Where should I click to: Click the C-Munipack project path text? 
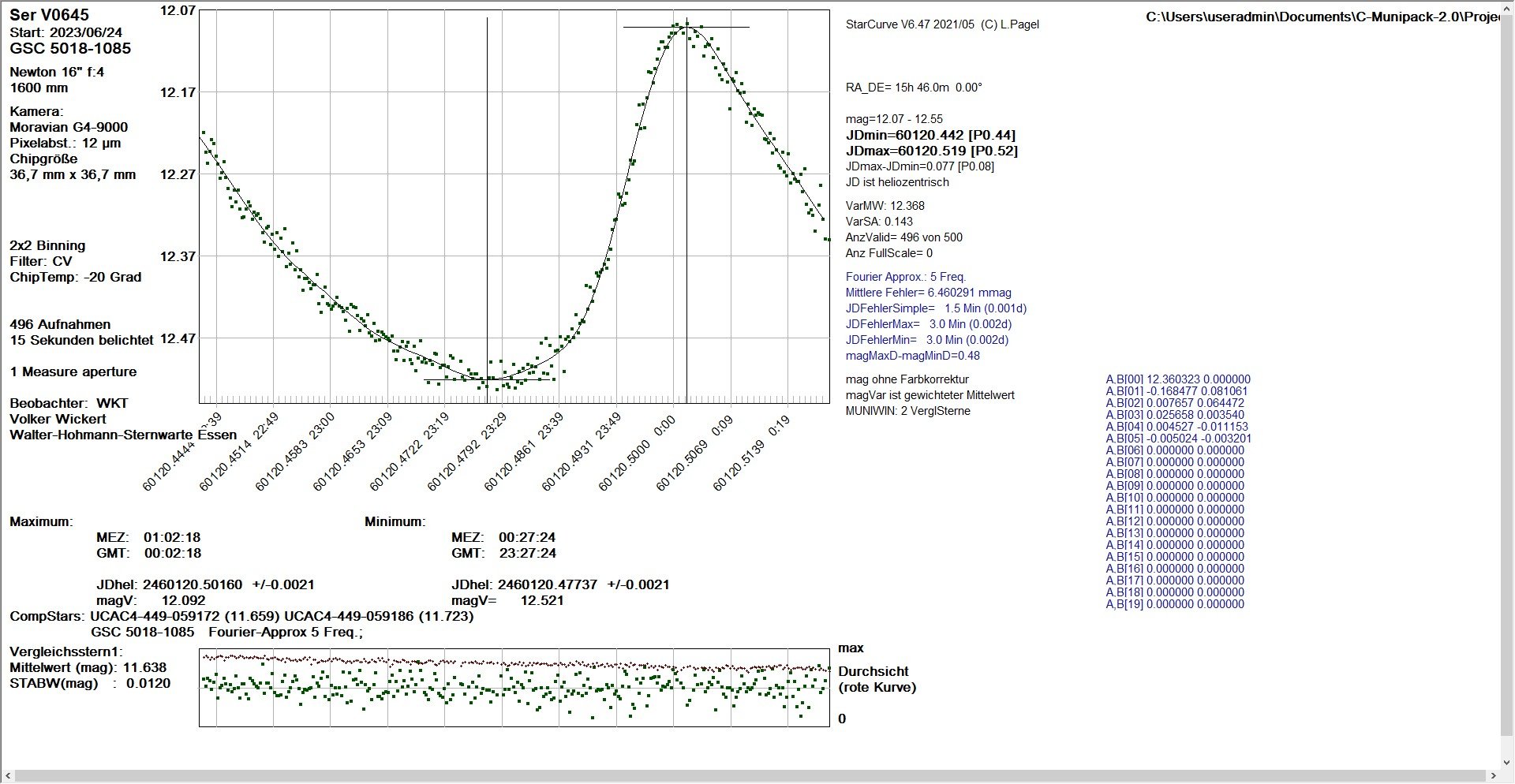[x=1322, y=17]
